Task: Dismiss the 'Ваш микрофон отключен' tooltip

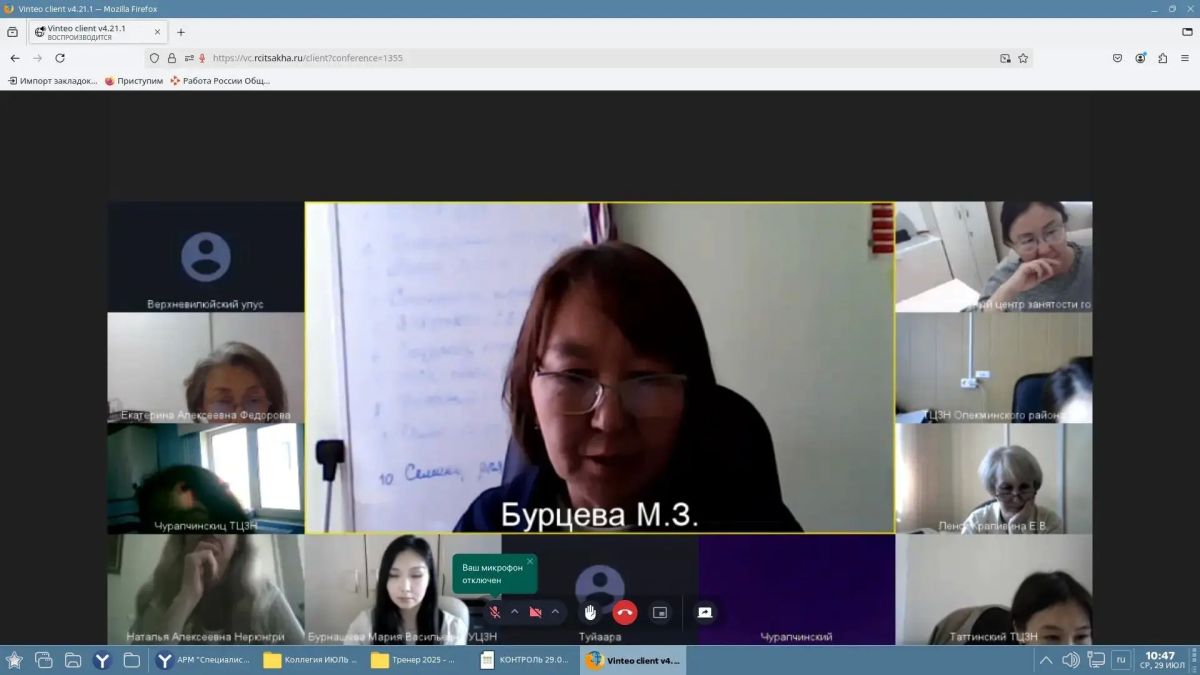Action: (x=529, y=561)
